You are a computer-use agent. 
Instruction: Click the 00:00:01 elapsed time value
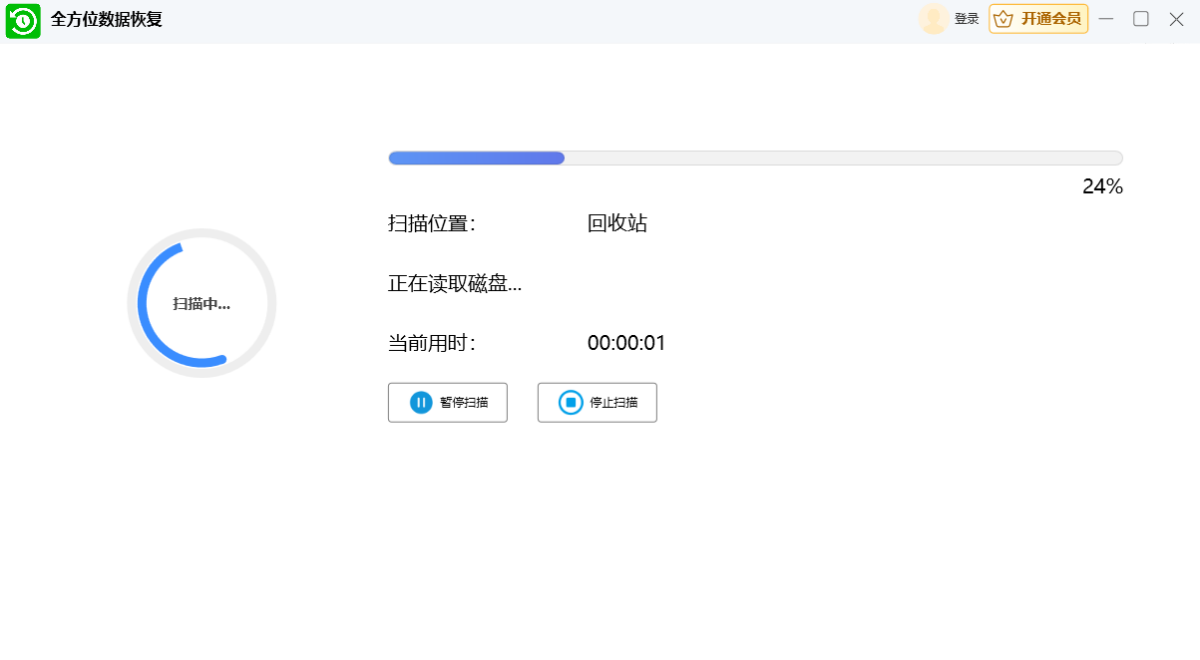click(626, 344)
